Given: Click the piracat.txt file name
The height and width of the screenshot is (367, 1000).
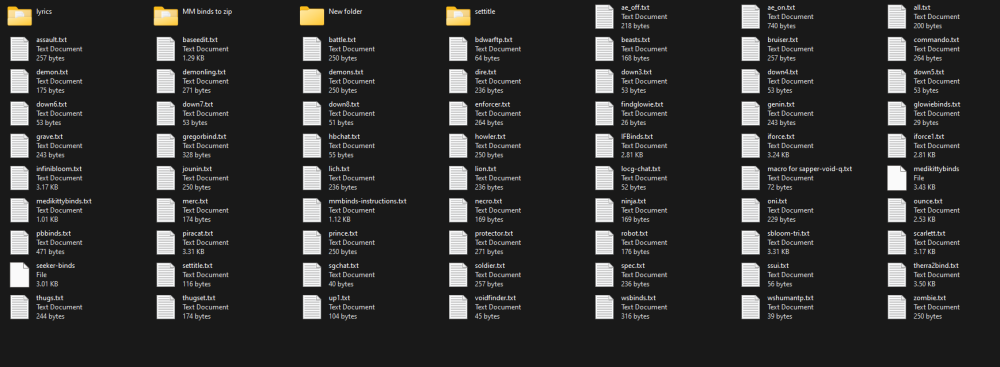Looking at the screenshot, I should tap(198, 233).
